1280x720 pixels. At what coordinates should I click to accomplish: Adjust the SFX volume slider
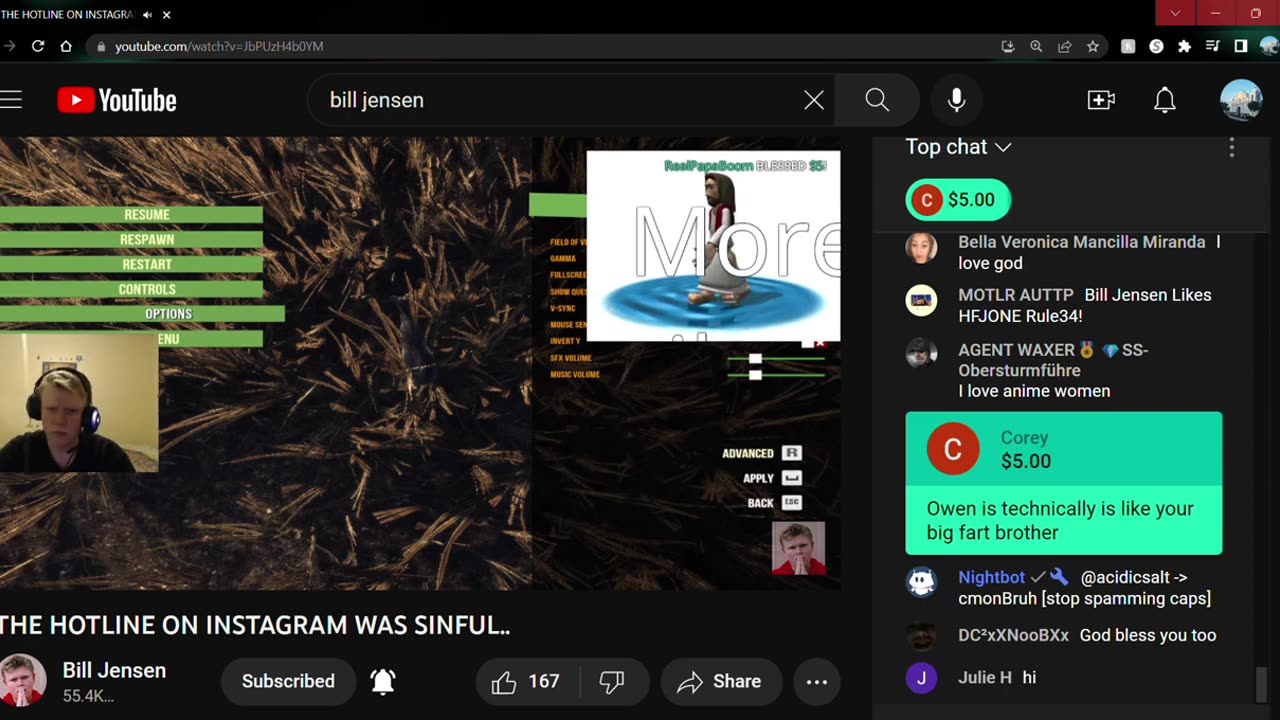click(755, 358)
